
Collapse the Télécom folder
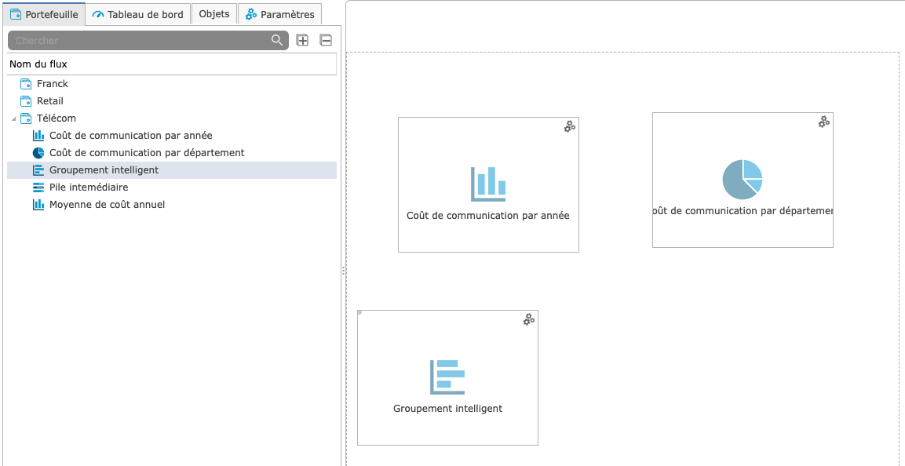pyautogui.click(x=14, y=118)
